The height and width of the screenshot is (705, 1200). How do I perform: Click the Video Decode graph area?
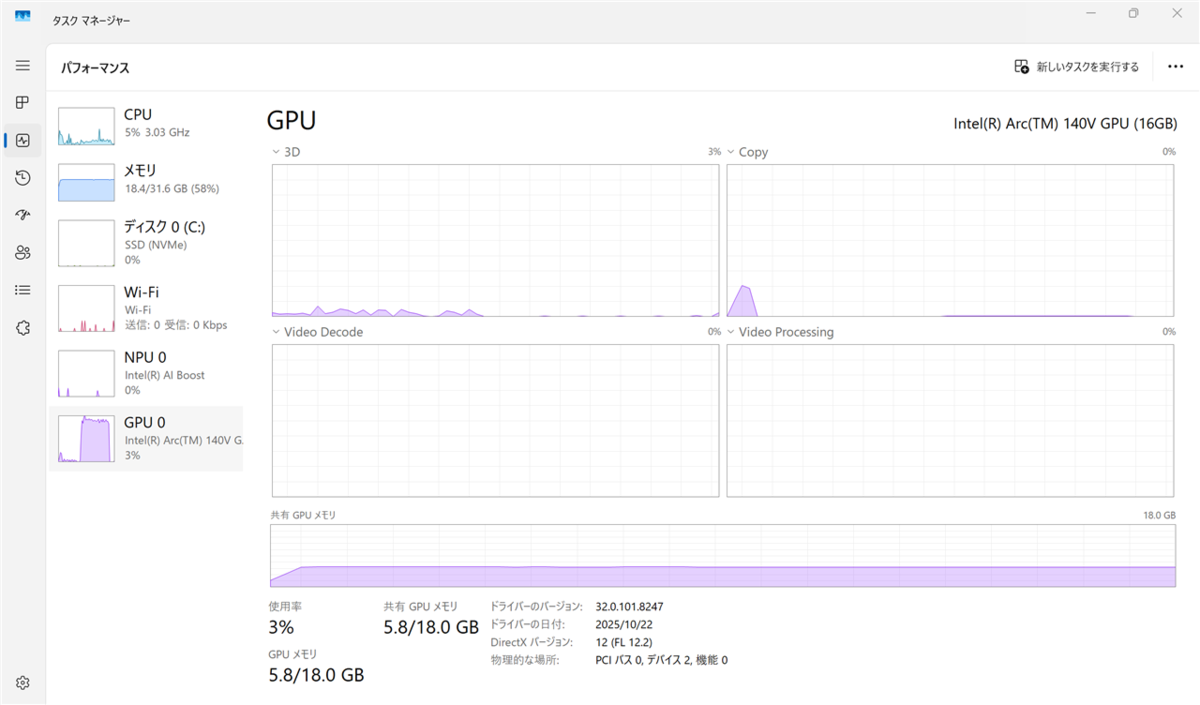click(495, 420)
